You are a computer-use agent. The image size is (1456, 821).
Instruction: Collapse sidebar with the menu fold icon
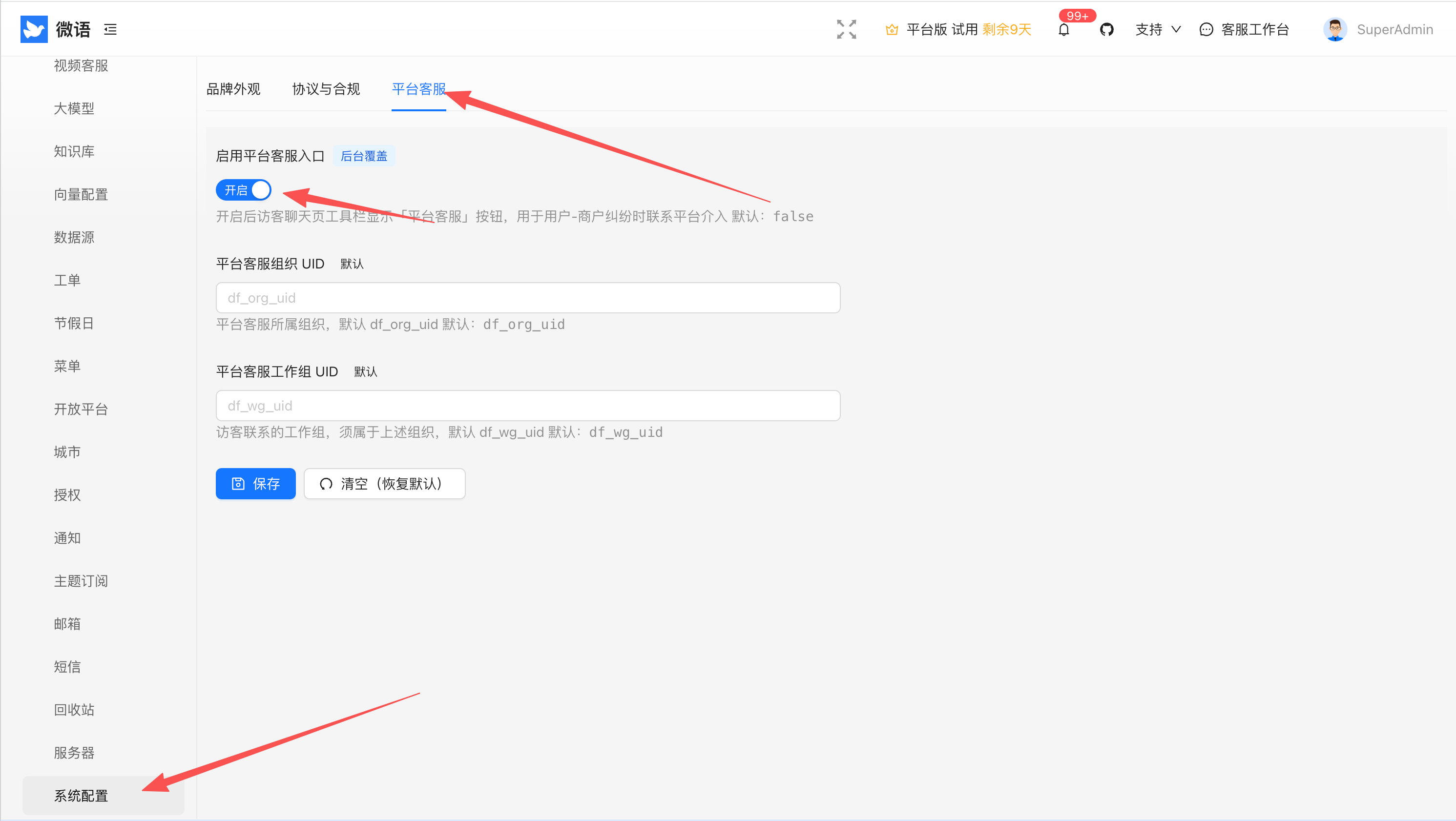tap(110, 29)
